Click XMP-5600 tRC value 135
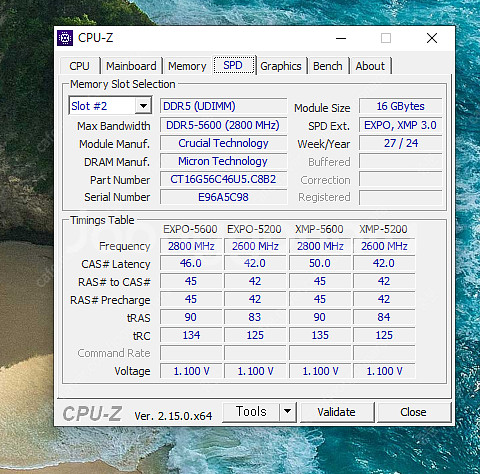 coord(320,335)
